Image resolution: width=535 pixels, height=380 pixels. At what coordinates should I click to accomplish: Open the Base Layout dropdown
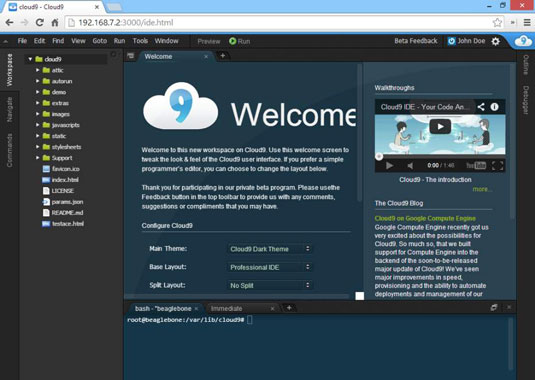click(x=269, y=267)
